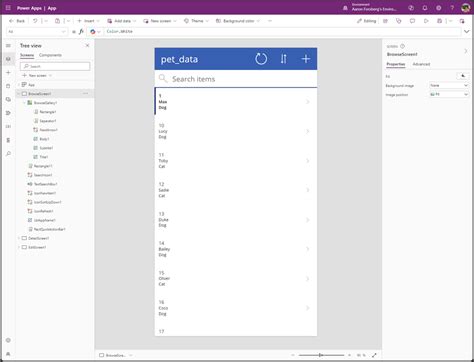Open the Comments icon
Screen dimensions: 474x362
coord(412,21)
